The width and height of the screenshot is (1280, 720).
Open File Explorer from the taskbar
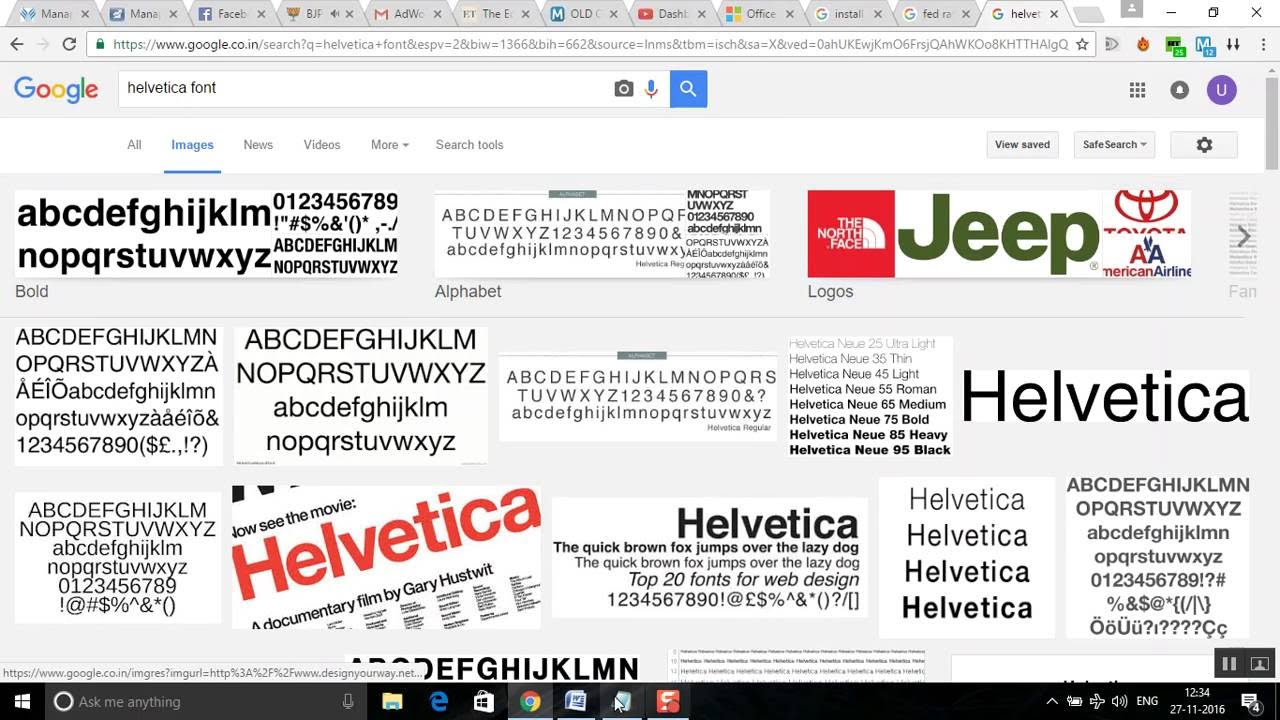[392, 701]
